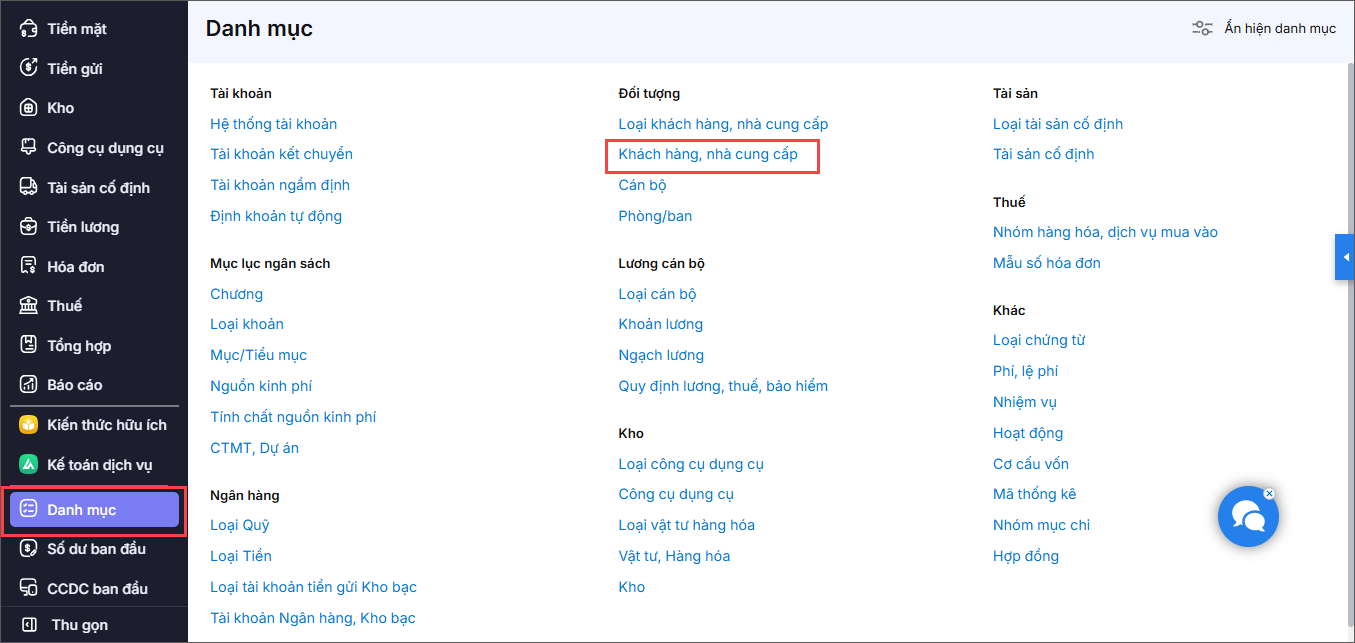Close the chat bubble with small X
Viewport: 1355px width, 643px height.
pyautogui.click(x=1269, y=493)
